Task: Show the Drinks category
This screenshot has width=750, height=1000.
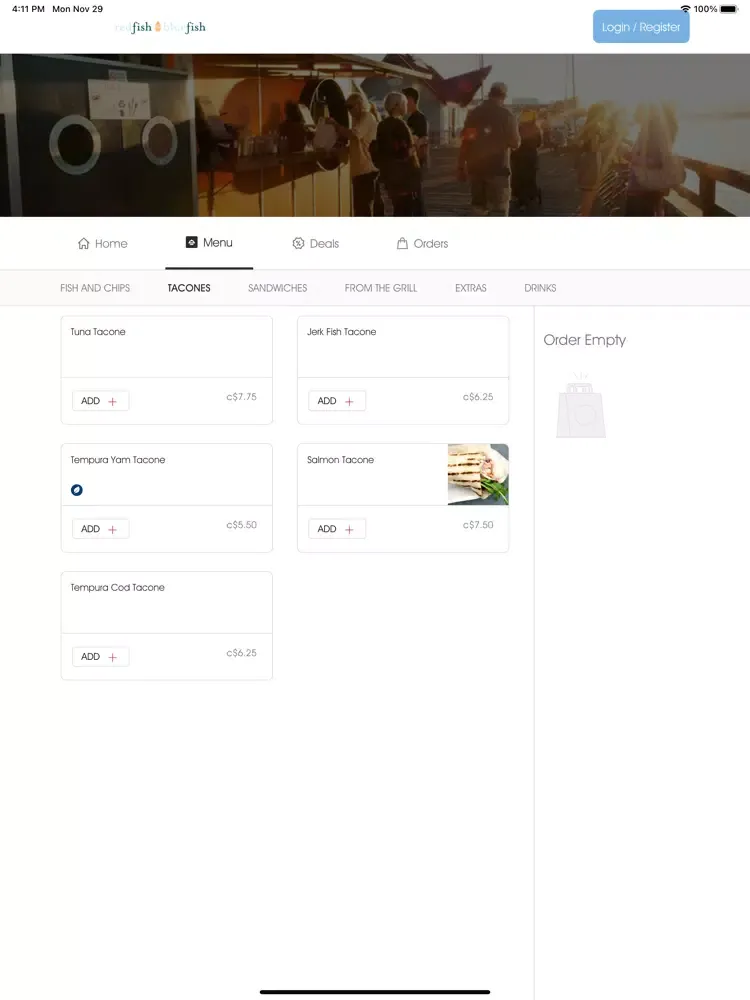Action: [540, 288]
